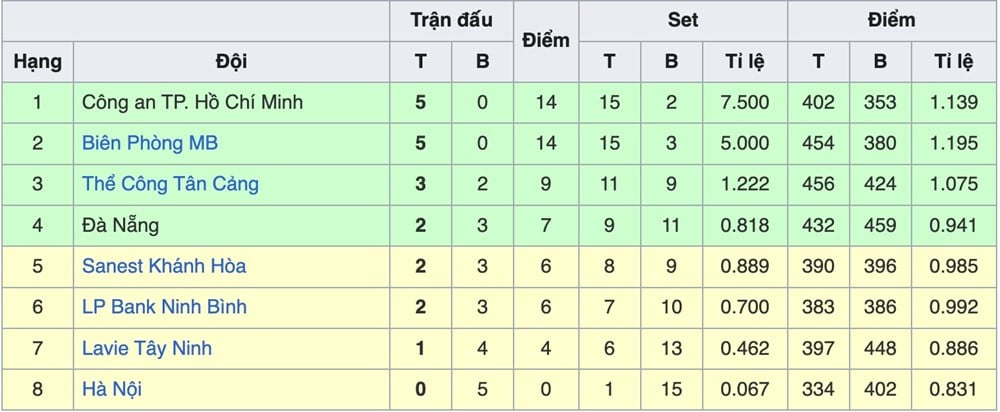This screenshot has width=1000, height=412.
Task: Click the rank number 1 cell
Action: (37, 102)
